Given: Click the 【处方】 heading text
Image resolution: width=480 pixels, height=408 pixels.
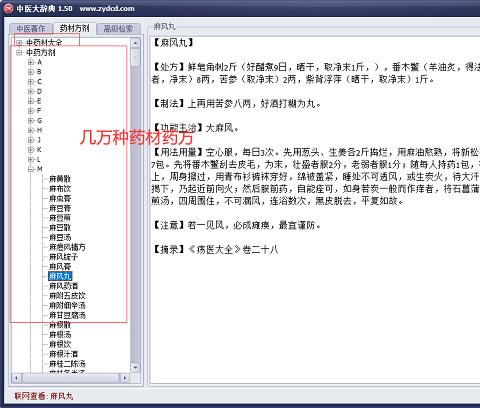Looking at the screenshot, I should click(169, 67).
